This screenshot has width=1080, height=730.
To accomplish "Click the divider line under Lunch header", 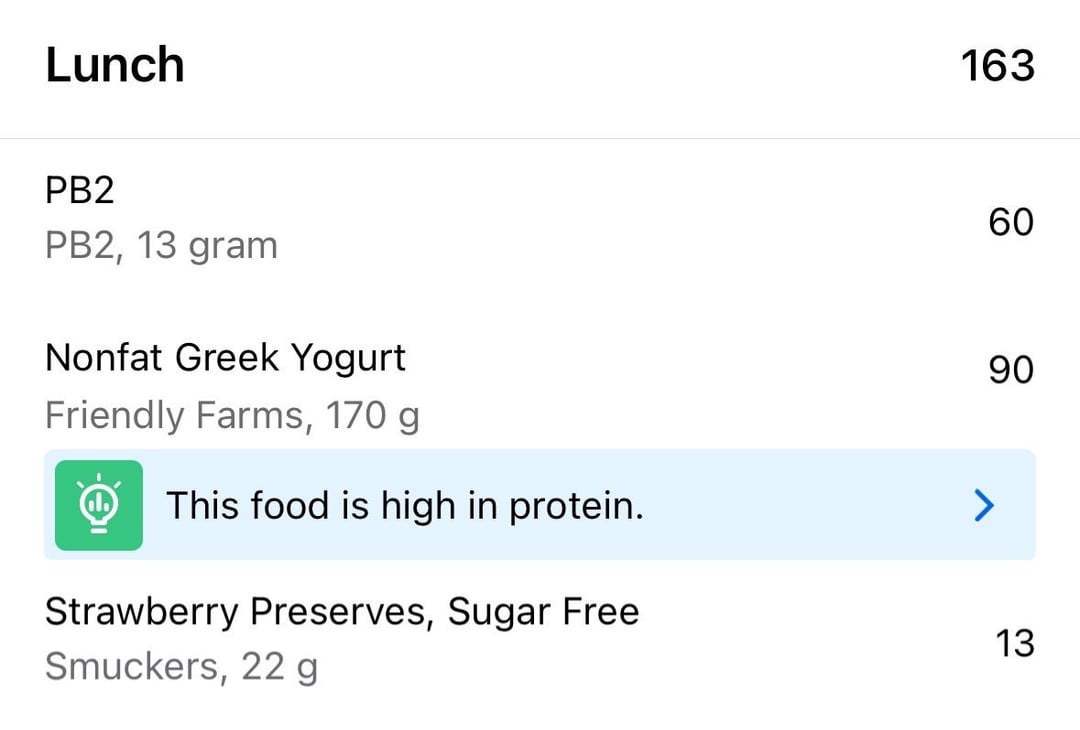I will pos(540,138).
